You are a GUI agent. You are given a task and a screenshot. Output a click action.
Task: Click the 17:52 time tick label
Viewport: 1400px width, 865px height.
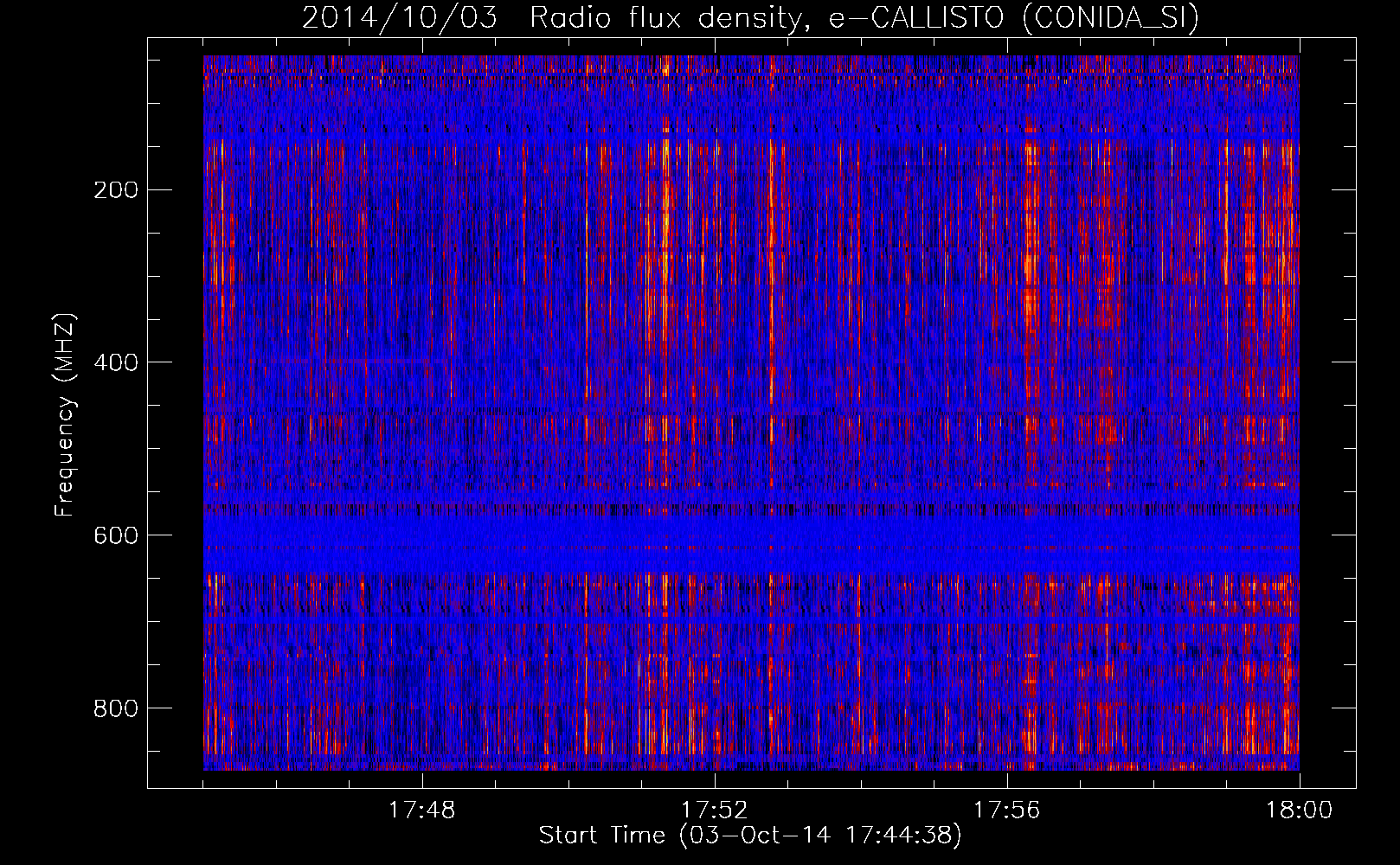(714, 811)
